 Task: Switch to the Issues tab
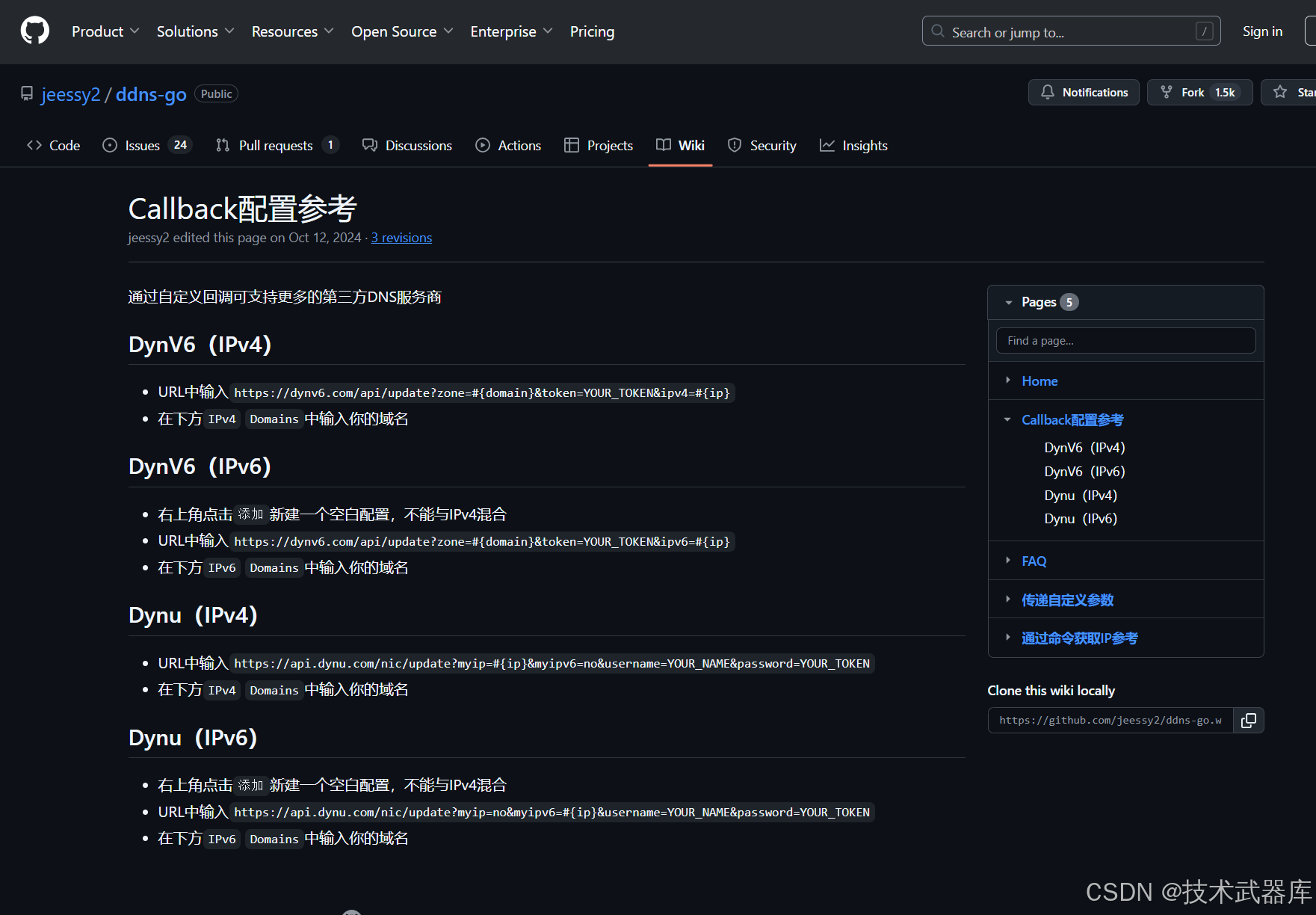coord(147,145)
